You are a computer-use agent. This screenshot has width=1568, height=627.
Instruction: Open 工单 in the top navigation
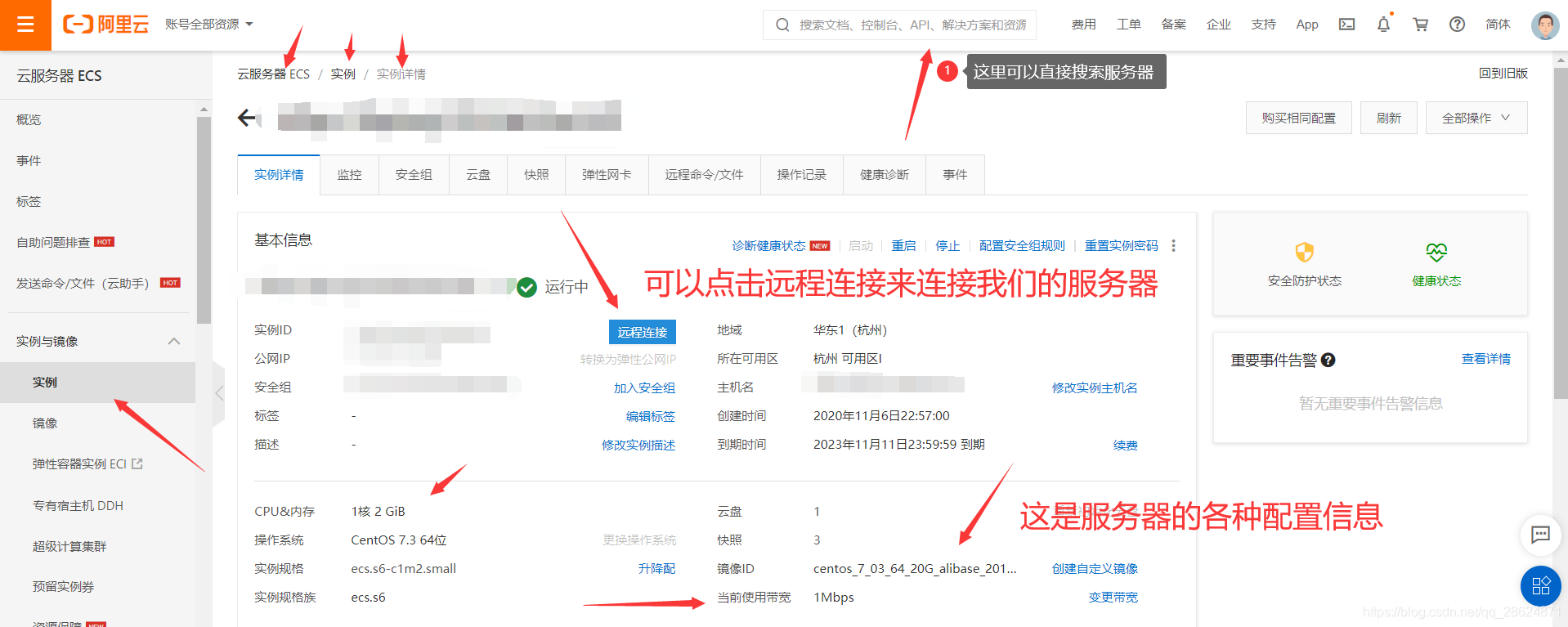coord(1128,25)
